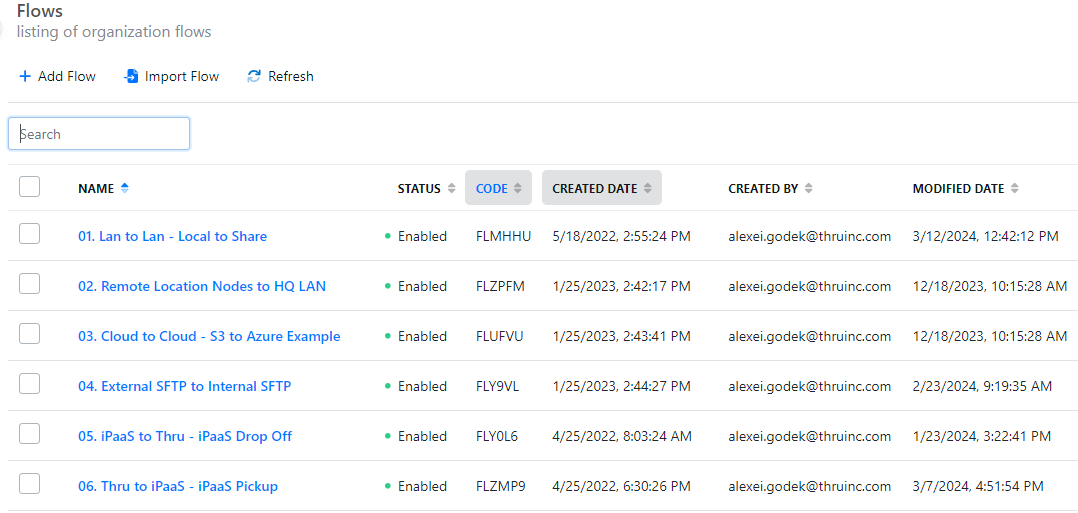The width and height of the screenshot is (1078, 513).
Task: Select checkbox for 04. External SFTP flow
Action: point(30,384)
